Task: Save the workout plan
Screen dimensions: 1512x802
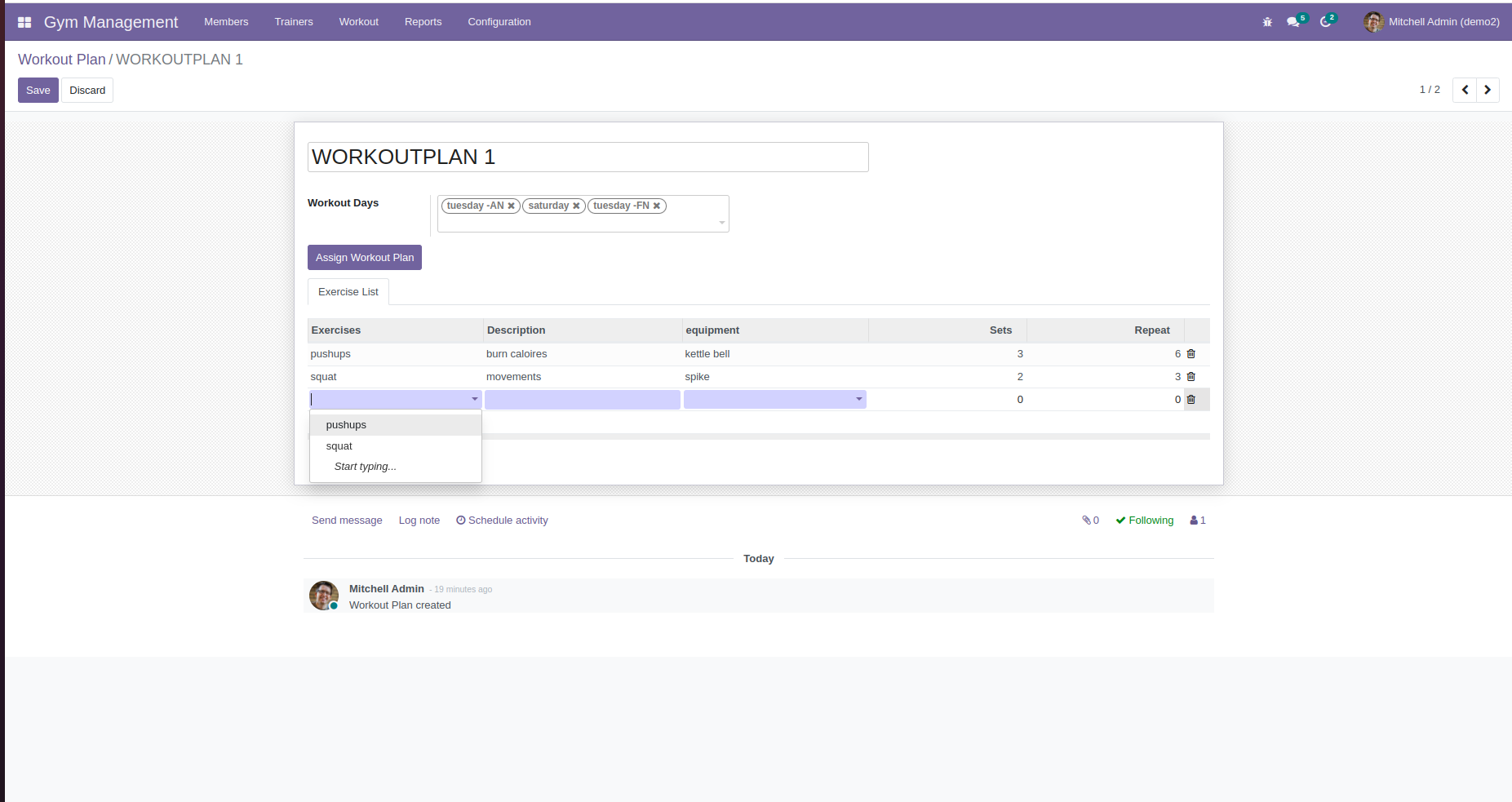Action: tap(38, 91)
